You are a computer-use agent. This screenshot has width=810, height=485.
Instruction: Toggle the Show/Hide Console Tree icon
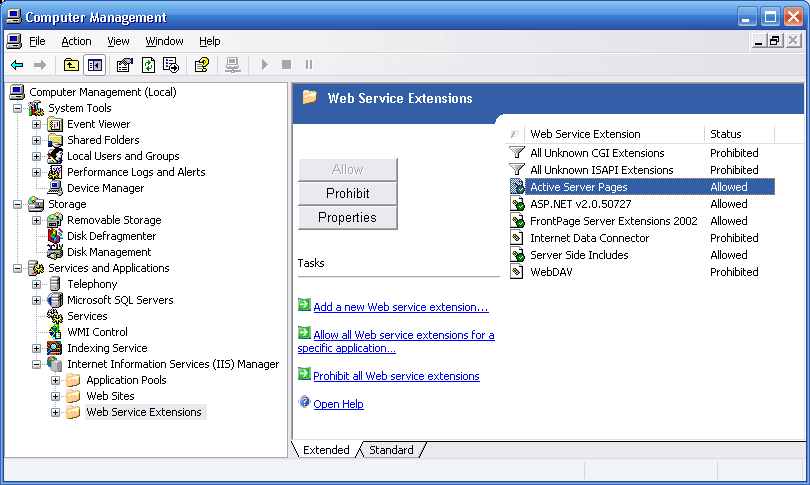(95, 65)
